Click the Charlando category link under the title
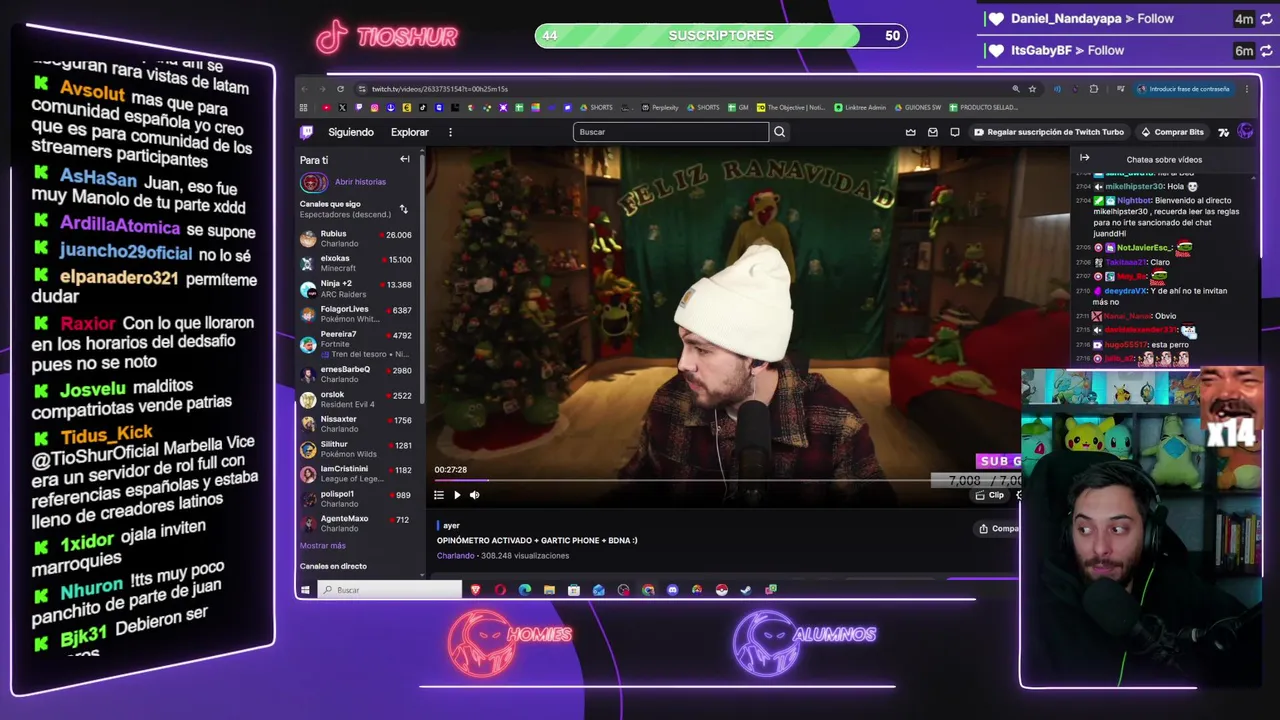 (456, 556)
